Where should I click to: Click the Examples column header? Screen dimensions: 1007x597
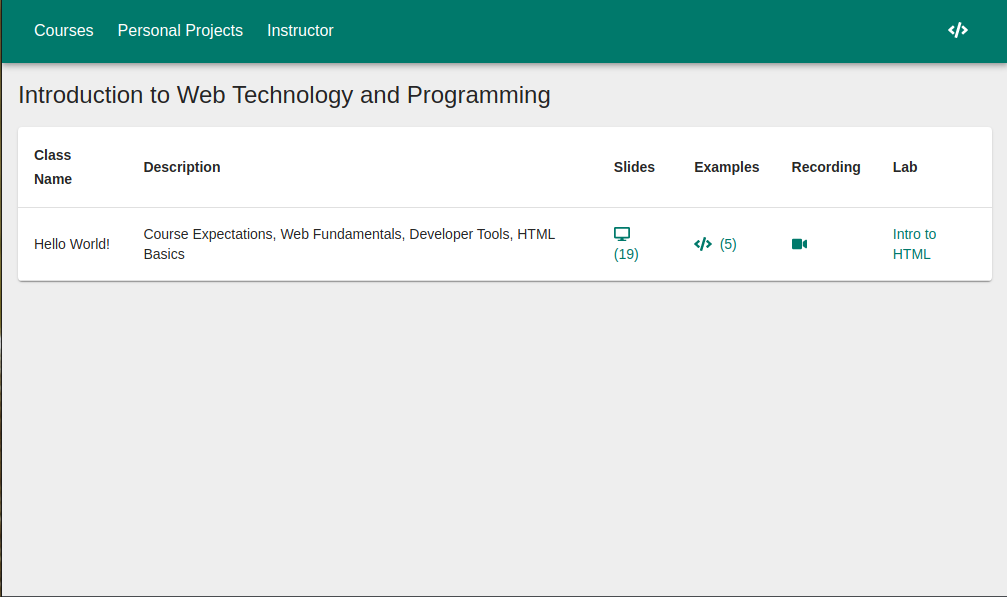coord(726,167)
